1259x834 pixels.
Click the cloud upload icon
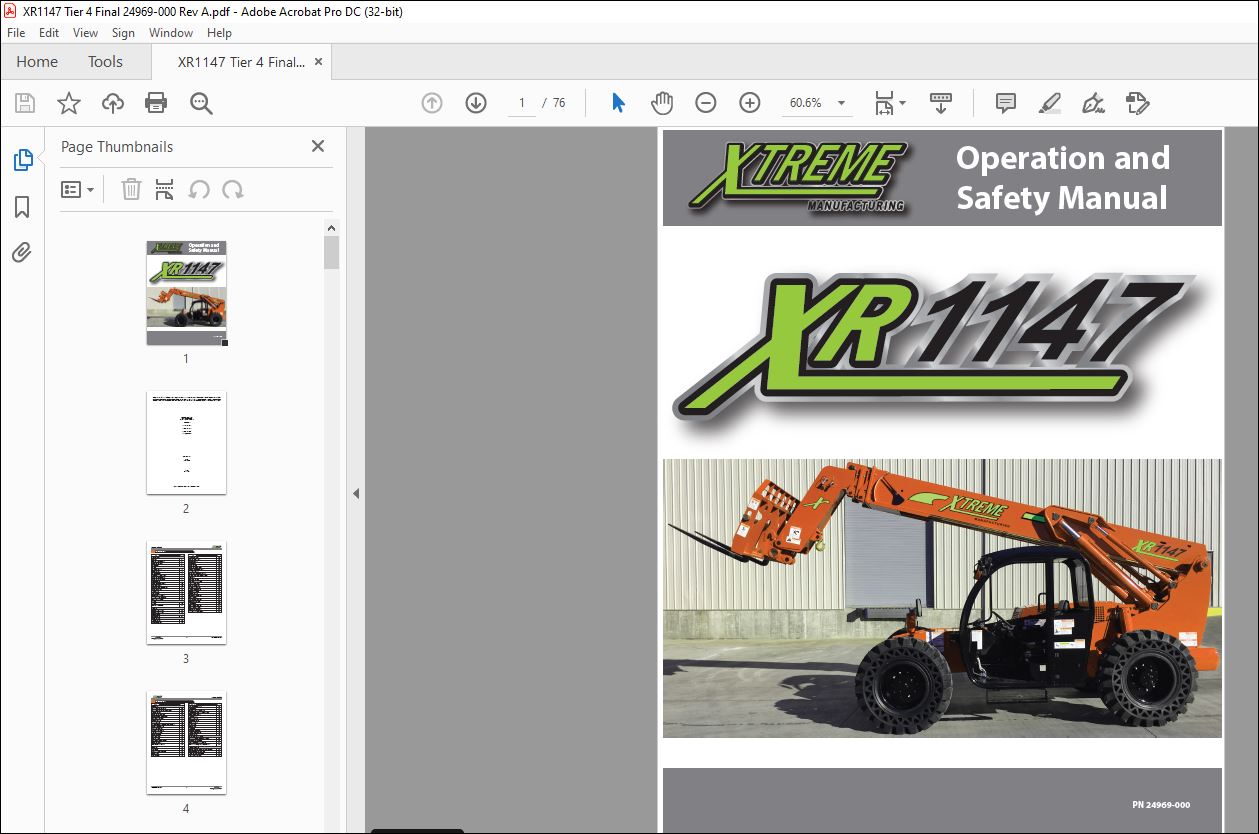pyautogui.click(x=112, y=103)
